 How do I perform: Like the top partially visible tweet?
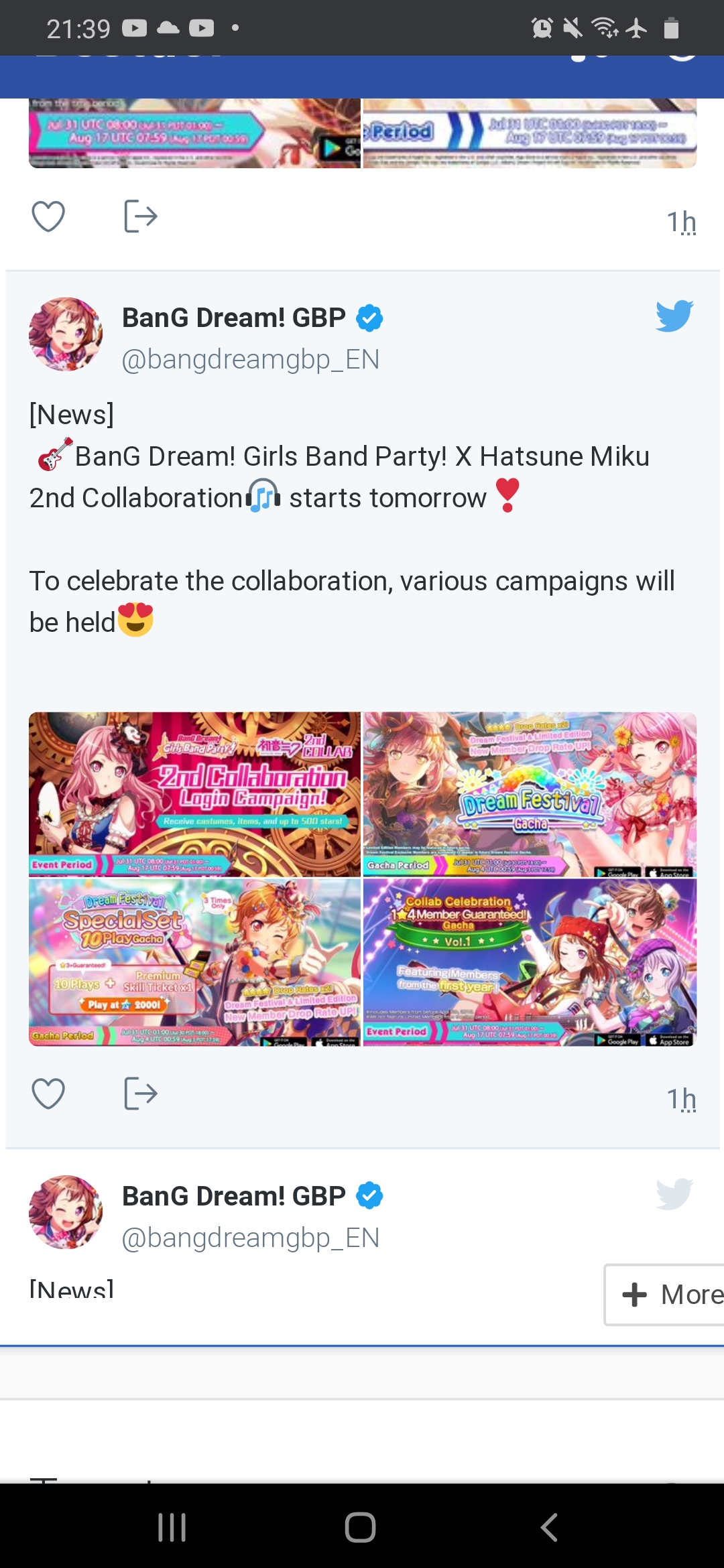[x=48, y=216]
